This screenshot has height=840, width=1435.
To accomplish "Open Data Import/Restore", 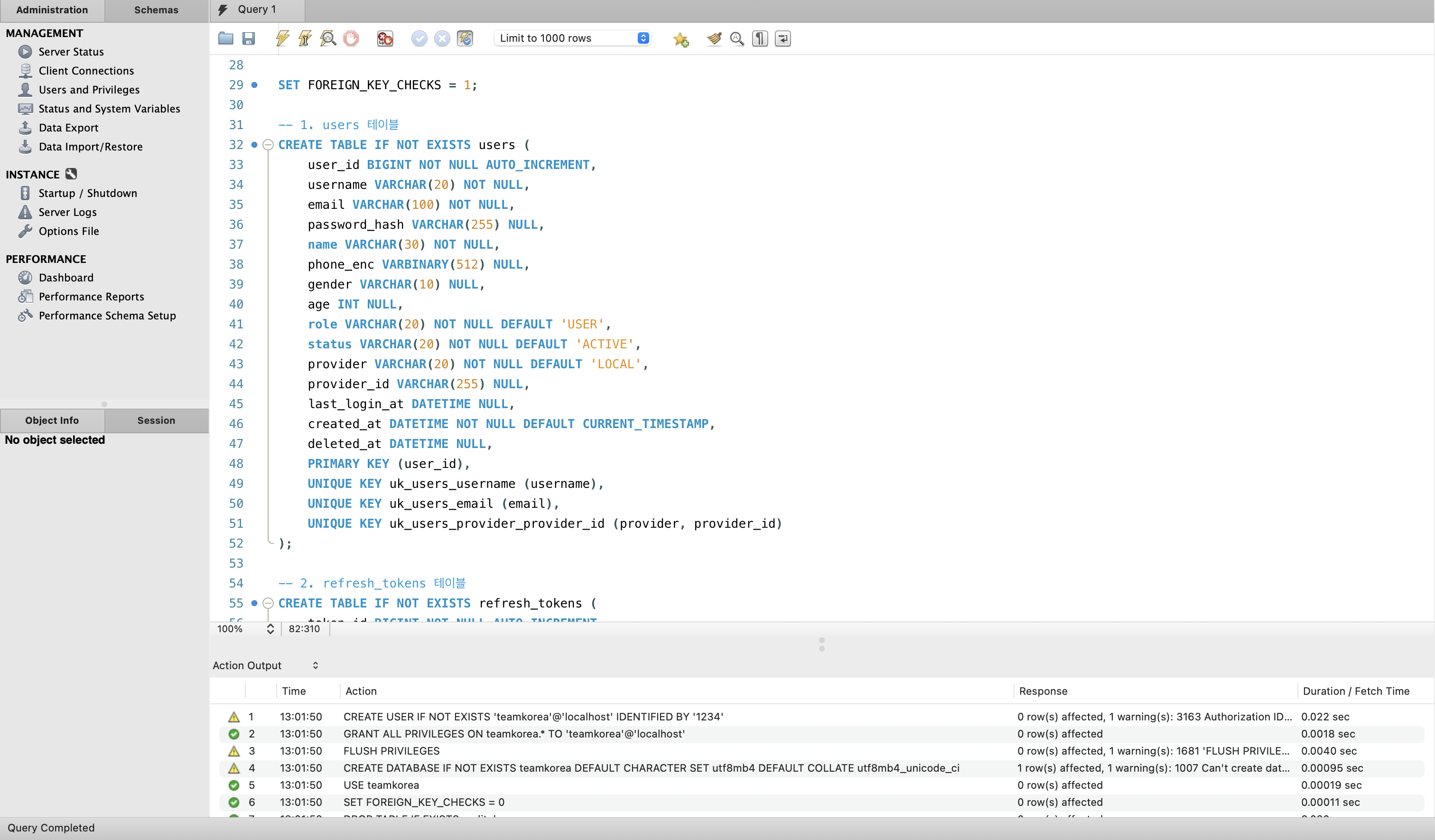I will pyautogui.click(x=91, y=146).
